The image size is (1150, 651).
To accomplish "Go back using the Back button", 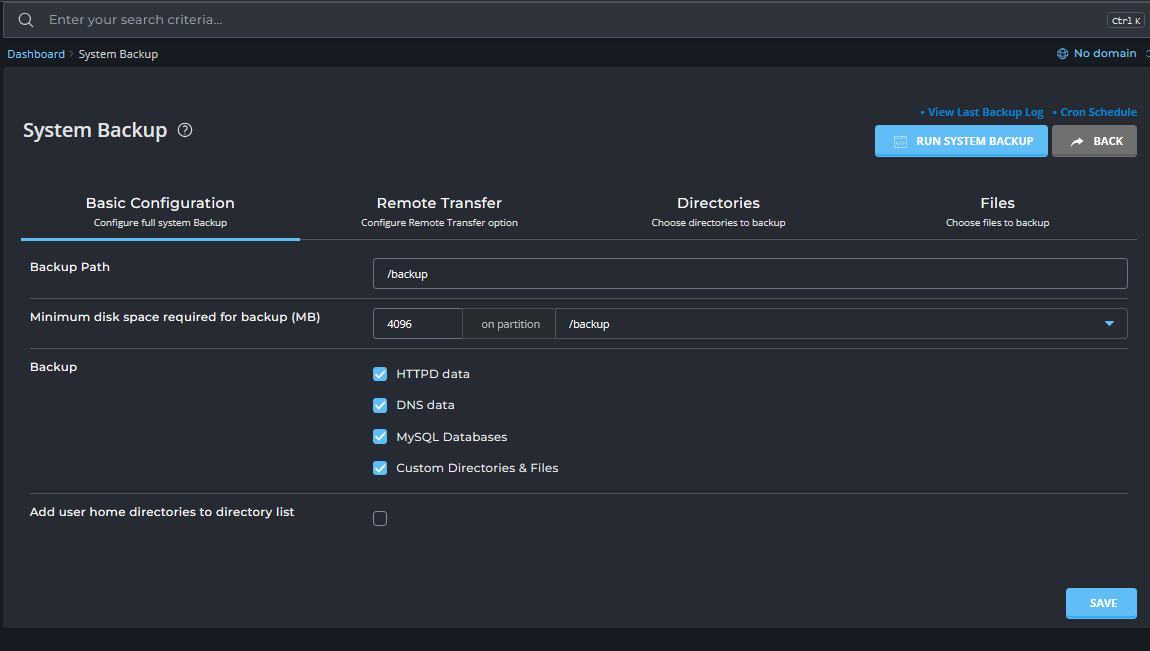I will click(1094, 141).
